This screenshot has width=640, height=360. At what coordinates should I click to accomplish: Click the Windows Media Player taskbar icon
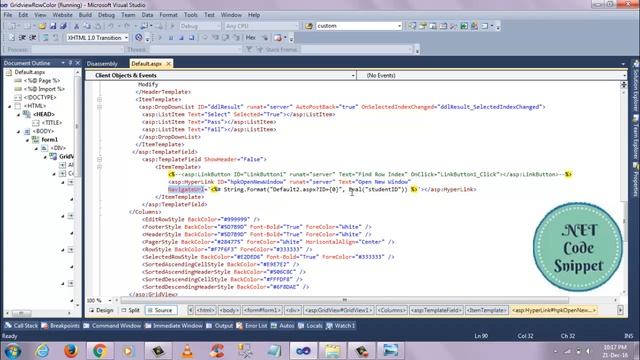click(x=128, y=351)
